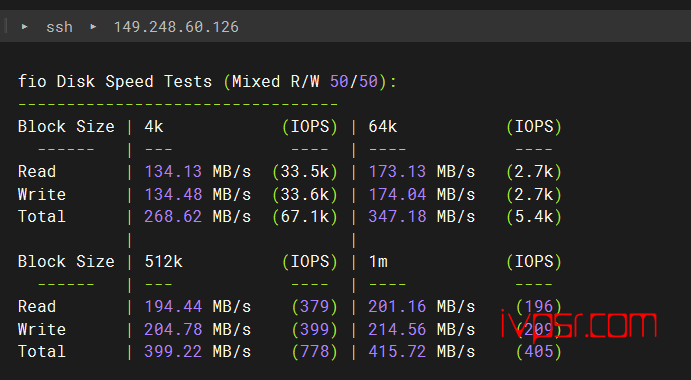Click the 4k write IOPS value 33.6k
Screen dimensions: 691x380
click(305, 194)
